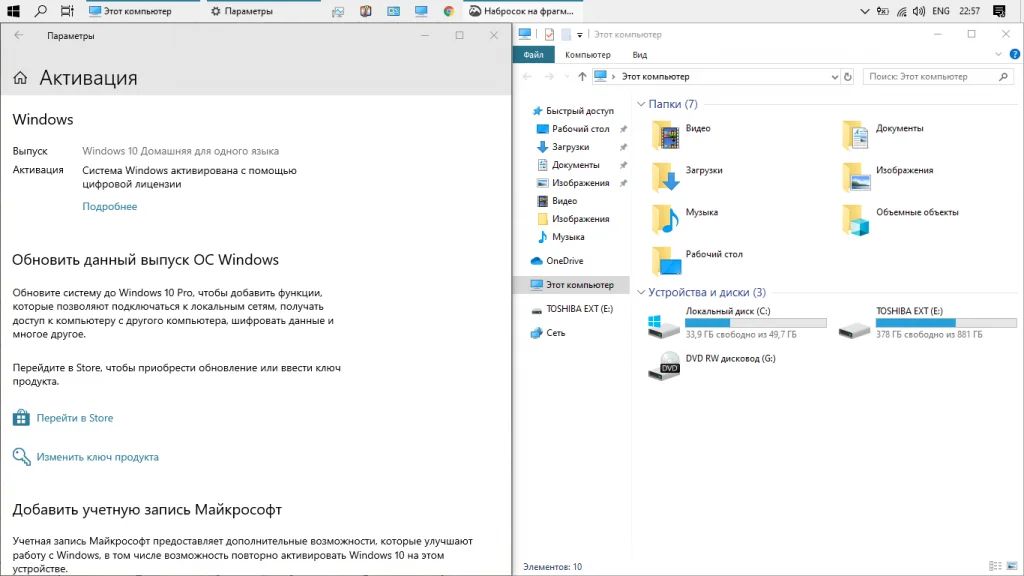The width and height of the screenshot is (1024, 576).
Task: Select the Изображения folder in Папки
Action: pos(888,177)
